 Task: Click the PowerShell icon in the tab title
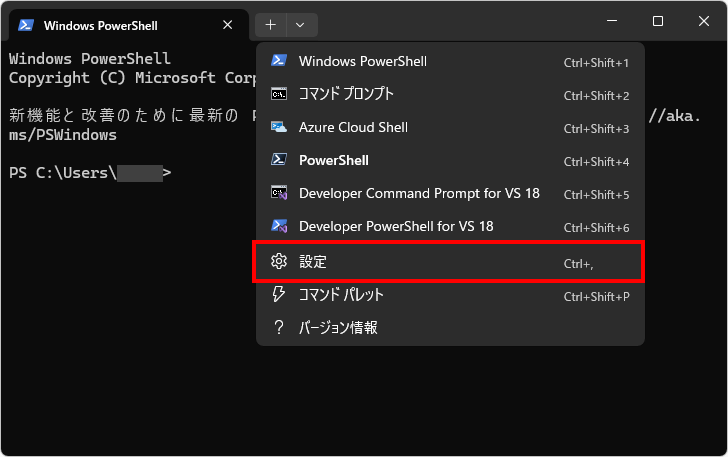tap(26, 25)
